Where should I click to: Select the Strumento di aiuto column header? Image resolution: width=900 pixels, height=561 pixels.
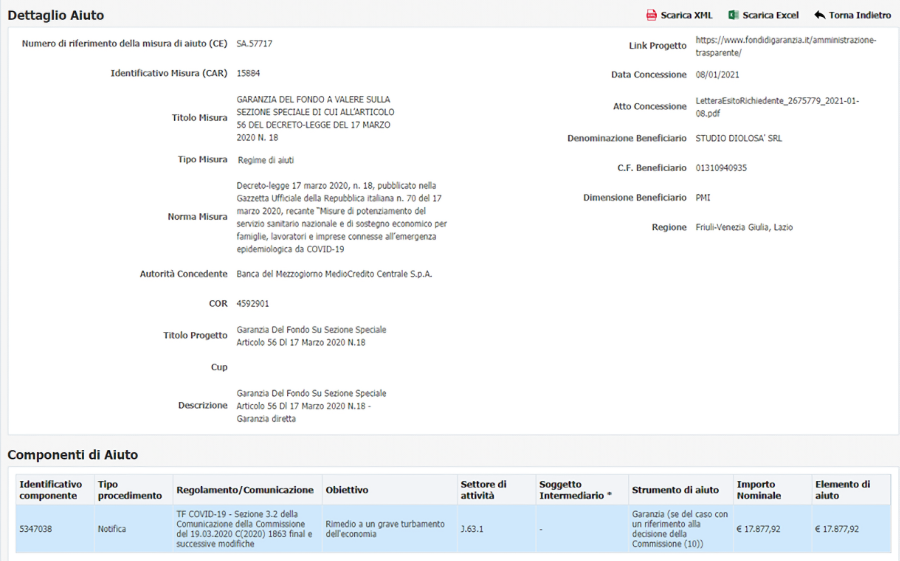click(x=681, y=490)
